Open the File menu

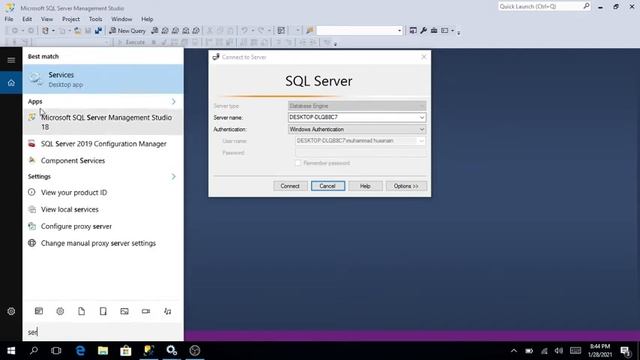click(x=9, y=19)
